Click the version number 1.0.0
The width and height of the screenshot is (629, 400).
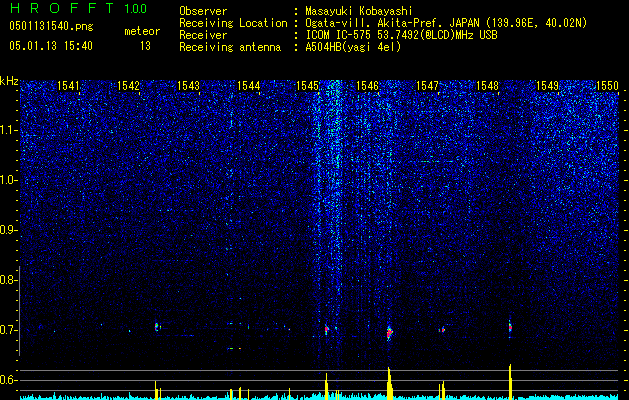(x=136, y=8)
